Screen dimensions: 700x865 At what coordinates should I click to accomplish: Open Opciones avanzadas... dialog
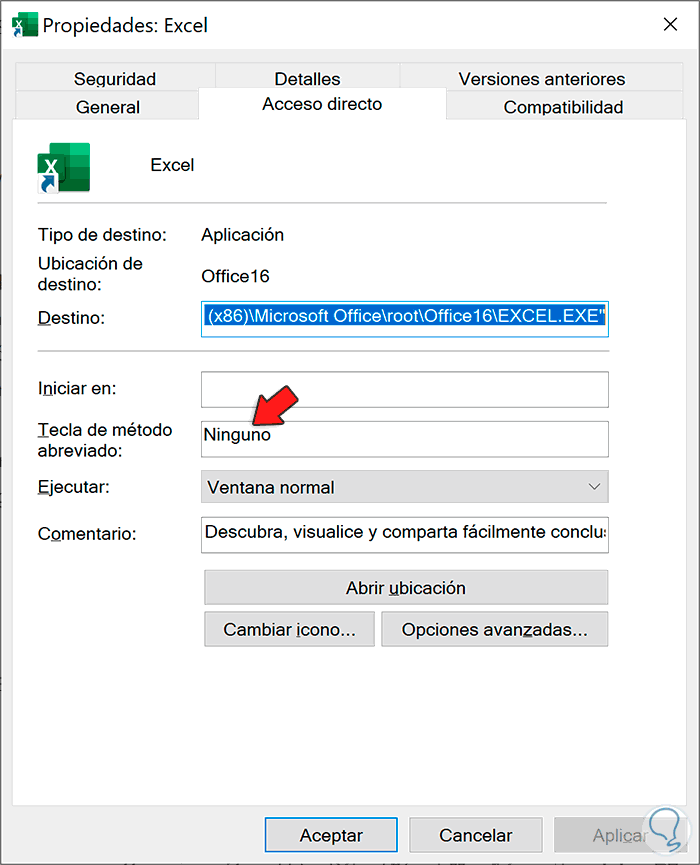(495, 629)
